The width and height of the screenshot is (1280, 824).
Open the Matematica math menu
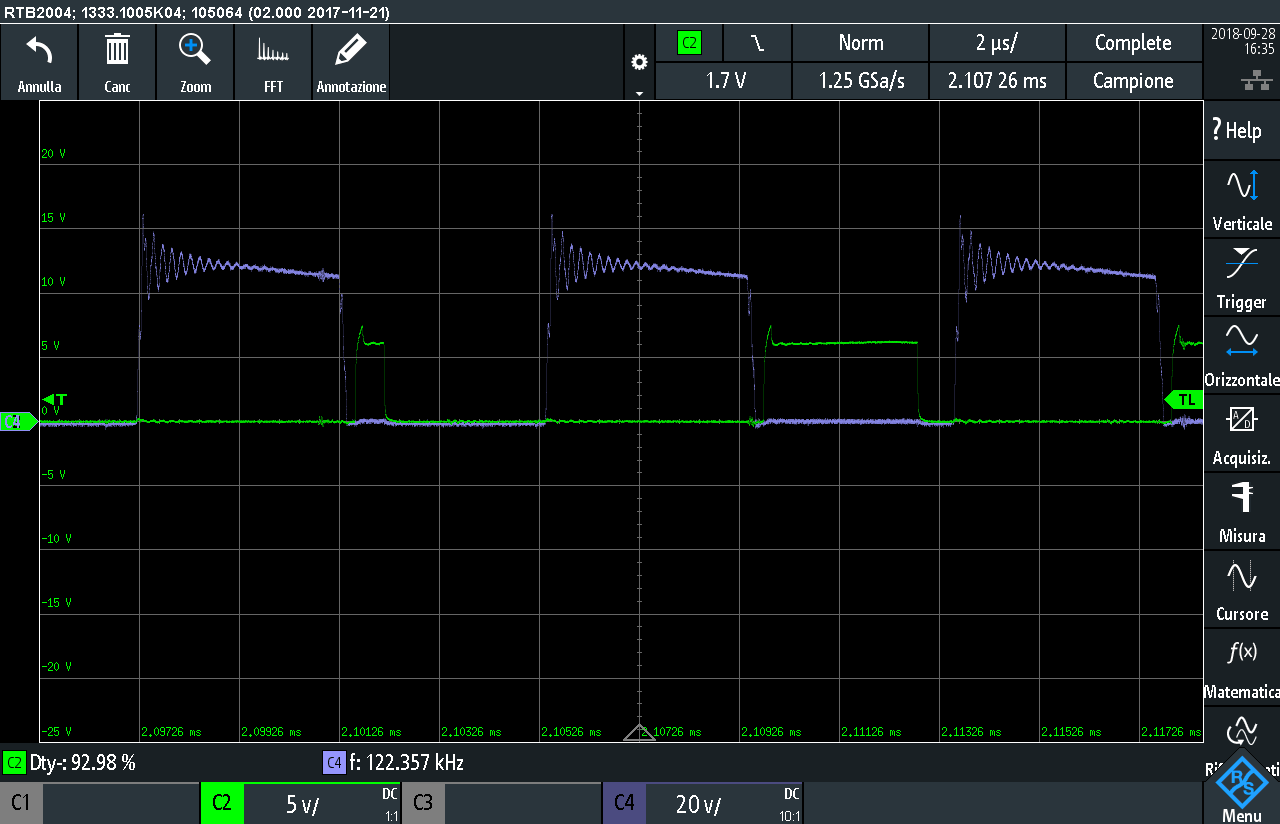point(1242,668)
